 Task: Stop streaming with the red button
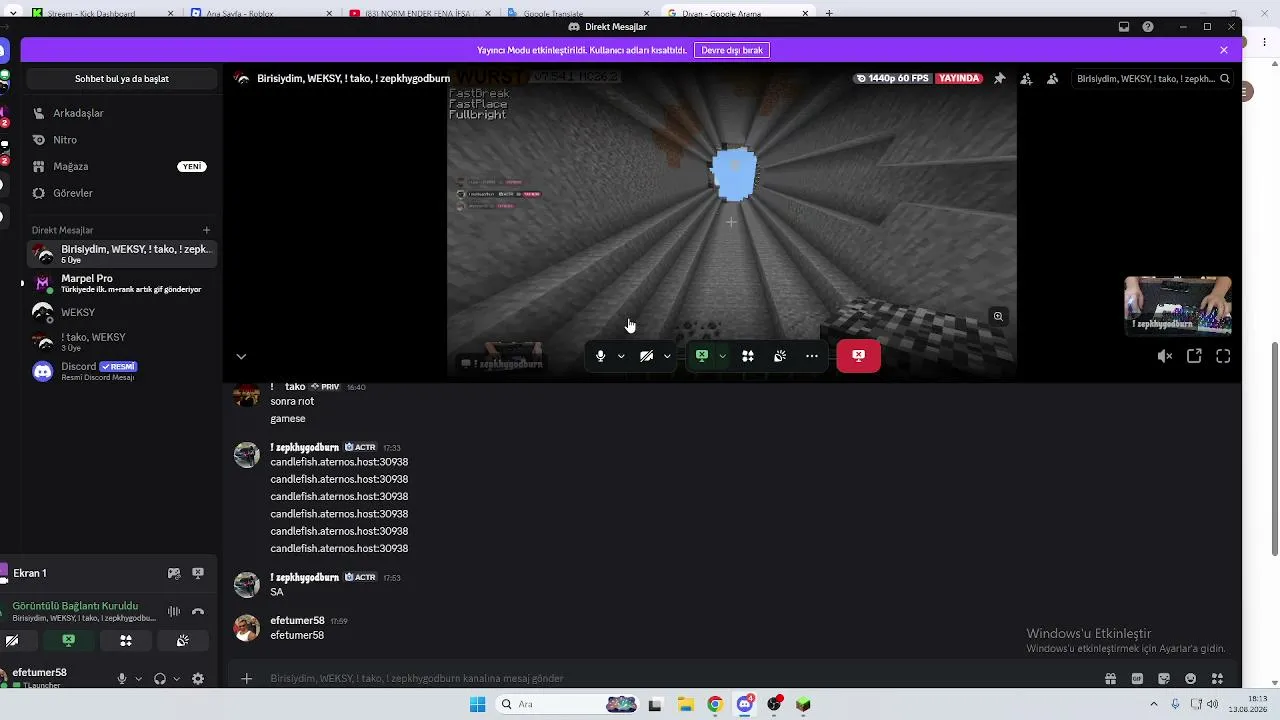pos(858,356)
